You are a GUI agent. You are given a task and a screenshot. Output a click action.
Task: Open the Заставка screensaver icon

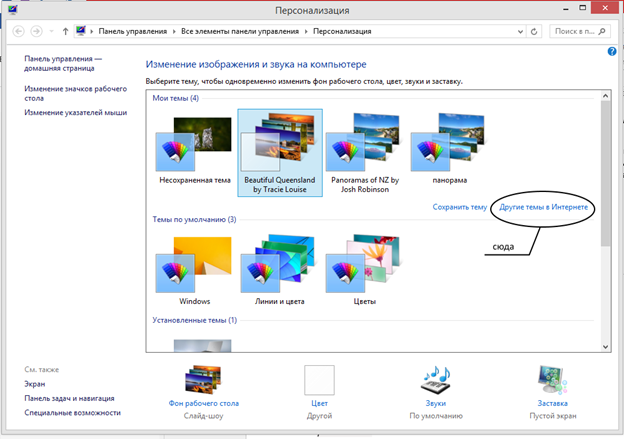(552, 380)
